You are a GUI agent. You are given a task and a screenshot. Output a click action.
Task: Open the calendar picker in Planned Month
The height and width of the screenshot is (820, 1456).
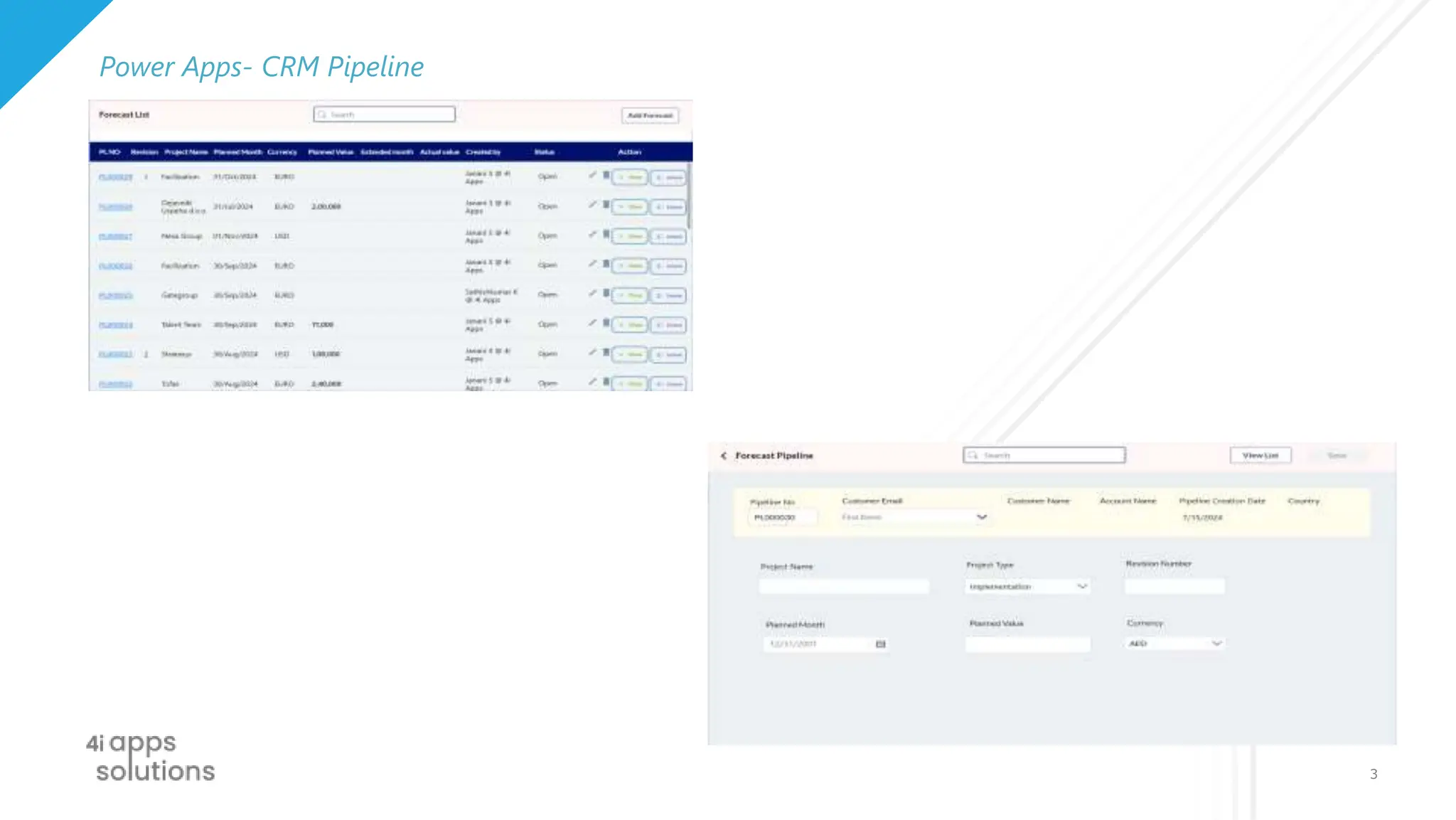click(x=881, y=644)
